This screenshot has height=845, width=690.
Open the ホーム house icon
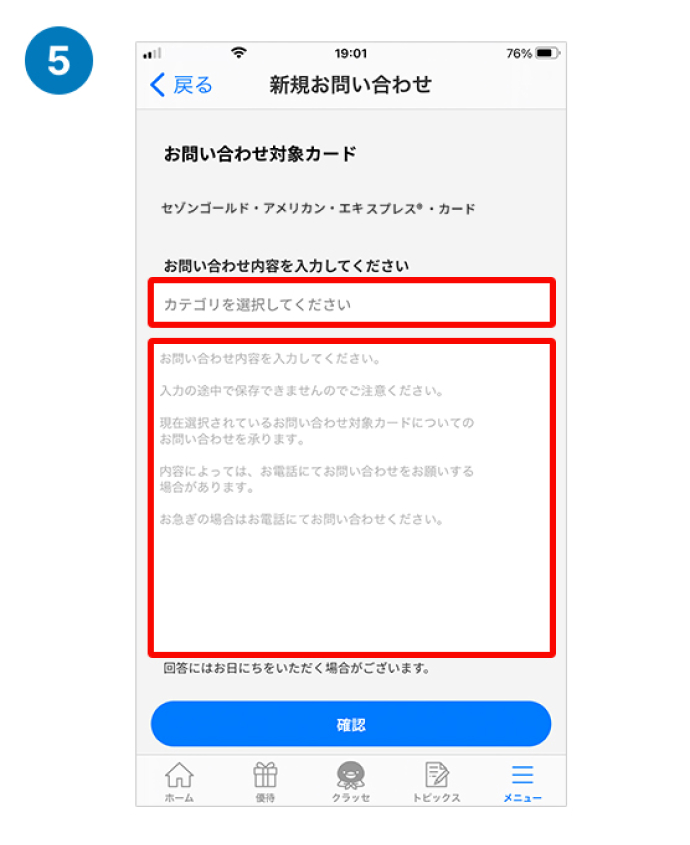coord(179,775)
